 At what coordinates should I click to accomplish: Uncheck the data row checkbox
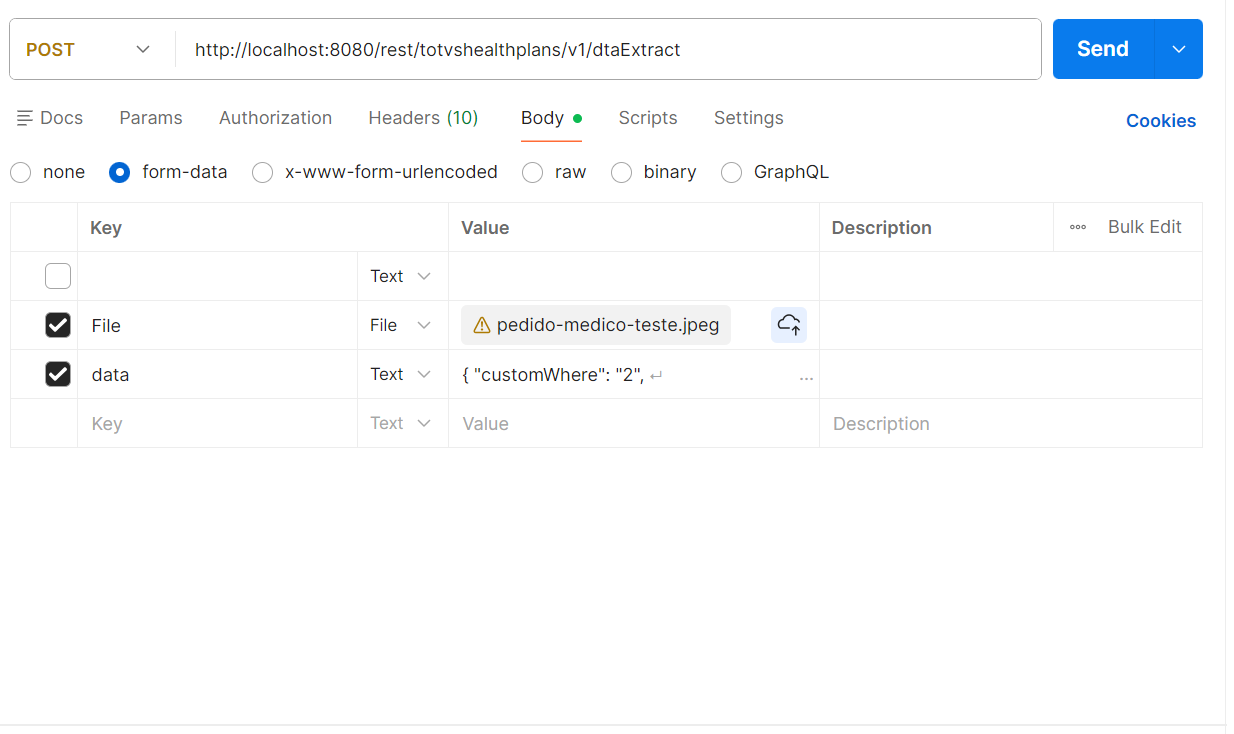[x=58, y=374]
